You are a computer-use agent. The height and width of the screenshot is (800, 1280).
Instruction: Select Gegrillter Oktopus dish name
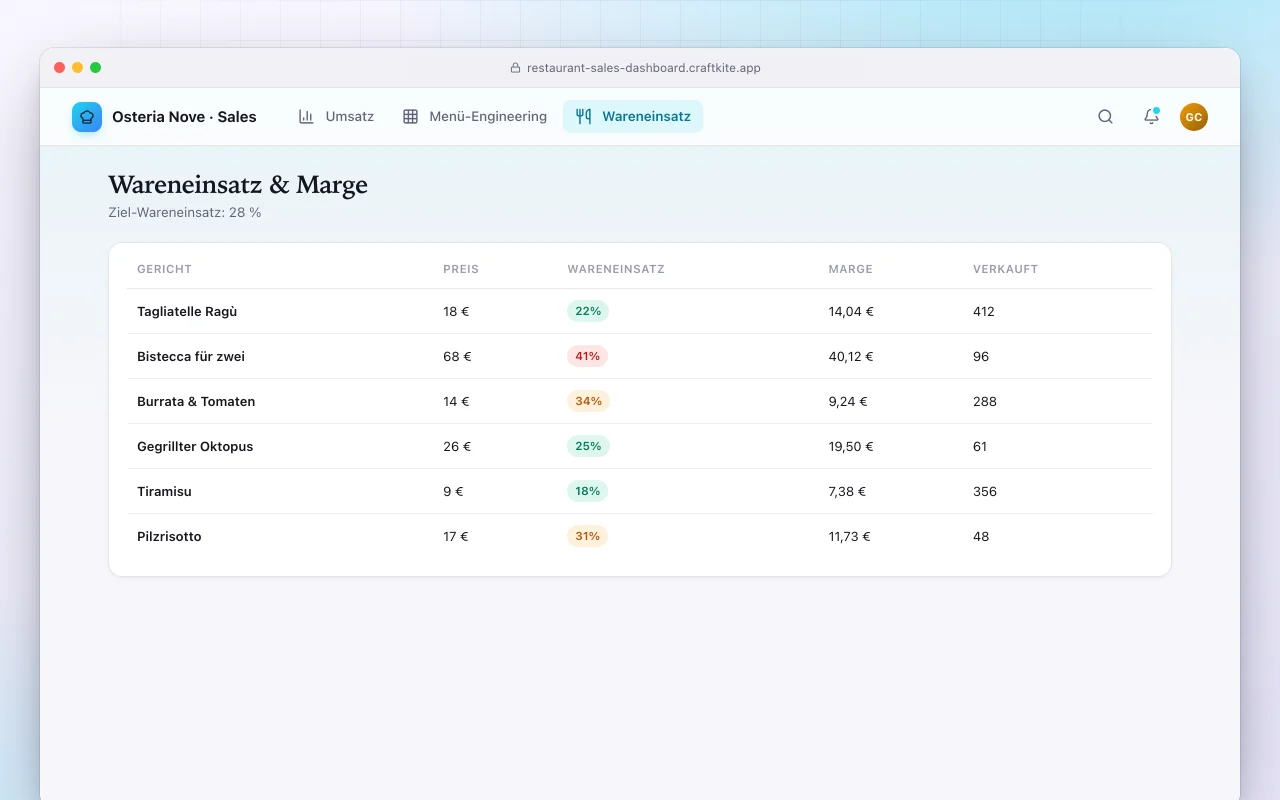coord(195,446)
